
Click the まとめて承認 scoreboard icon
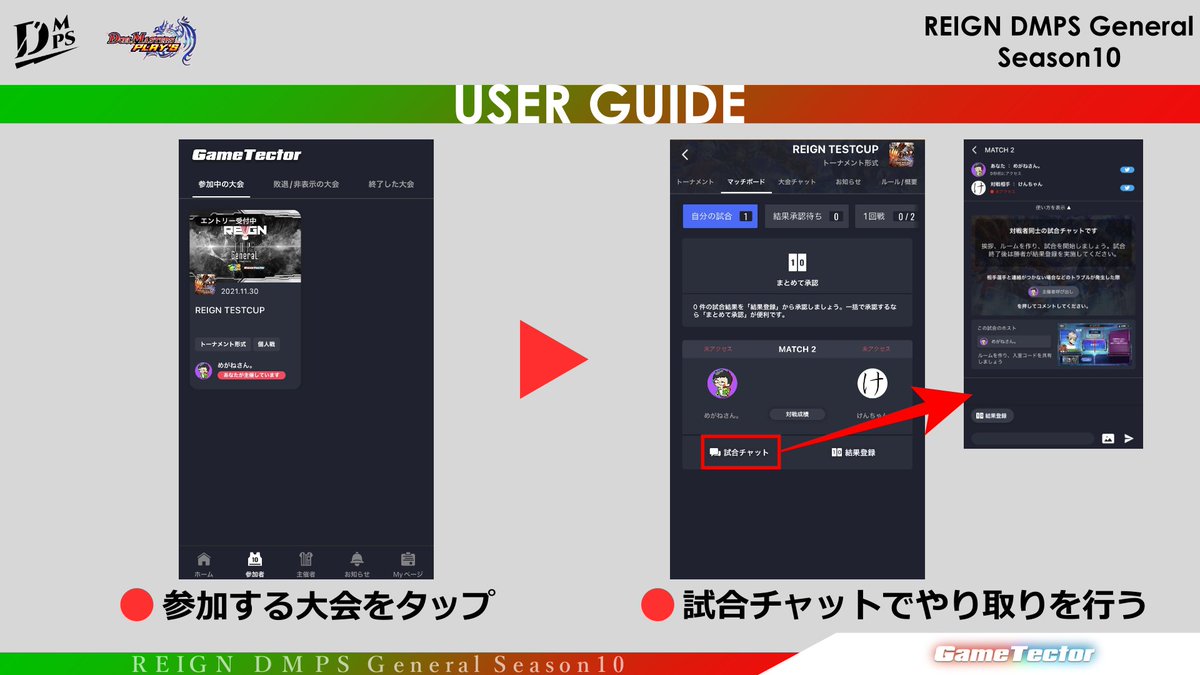[x=797, y=263]
